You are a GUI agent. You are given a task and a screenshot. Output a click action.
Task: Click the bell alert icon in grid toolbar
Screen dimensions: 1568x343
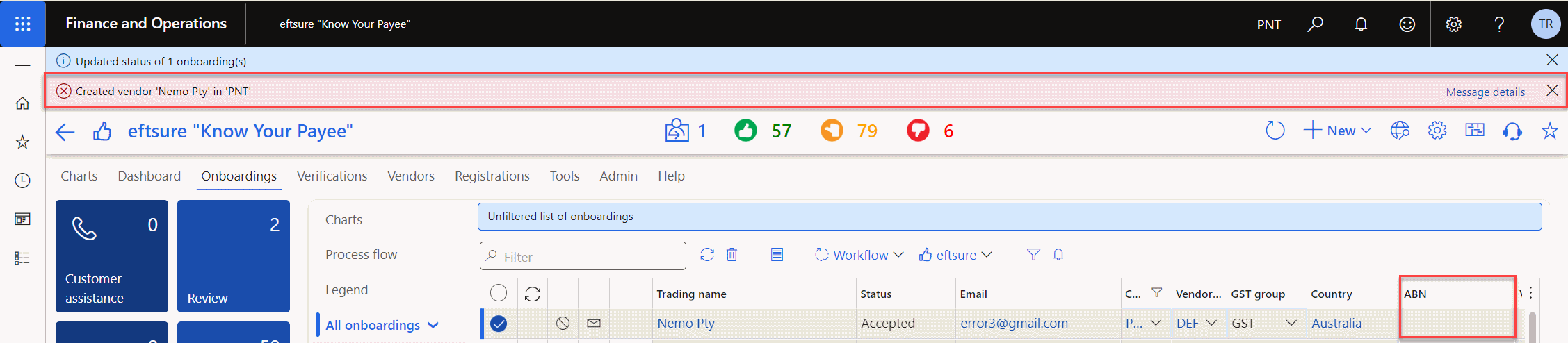[1058, 255]
